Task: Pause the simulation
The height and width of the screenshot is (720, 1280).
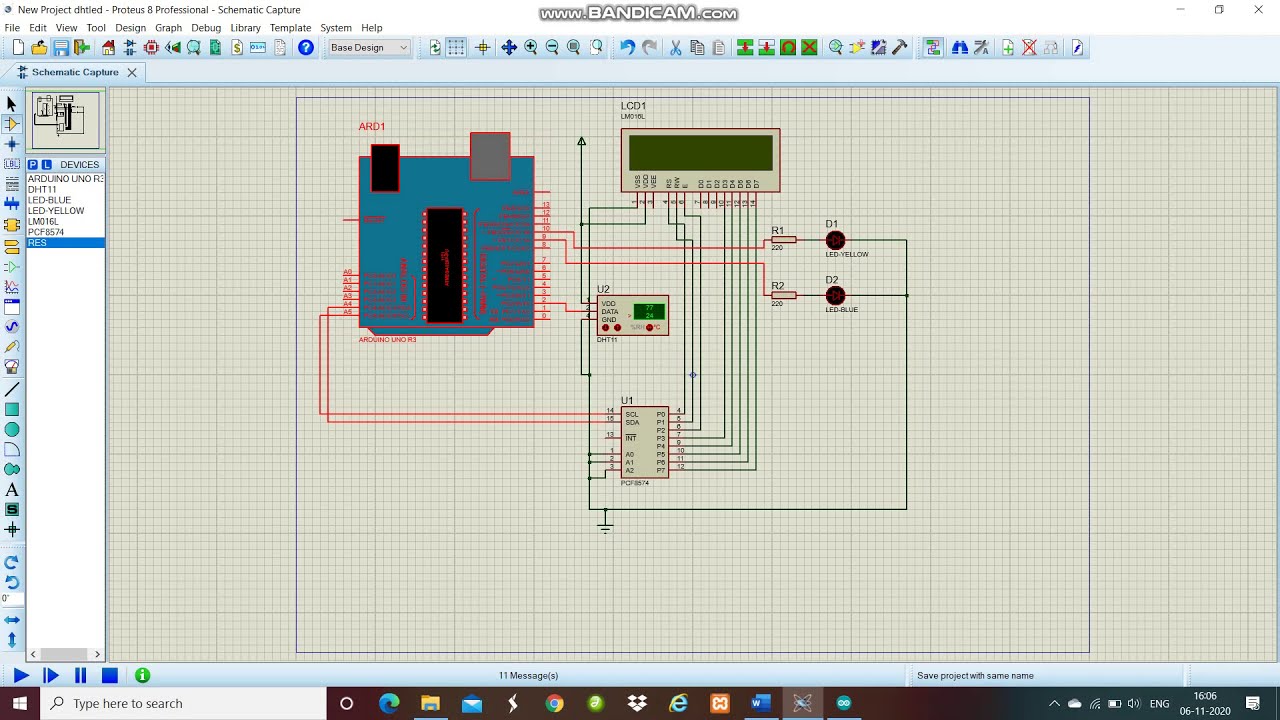Action: tap(80, 676)
